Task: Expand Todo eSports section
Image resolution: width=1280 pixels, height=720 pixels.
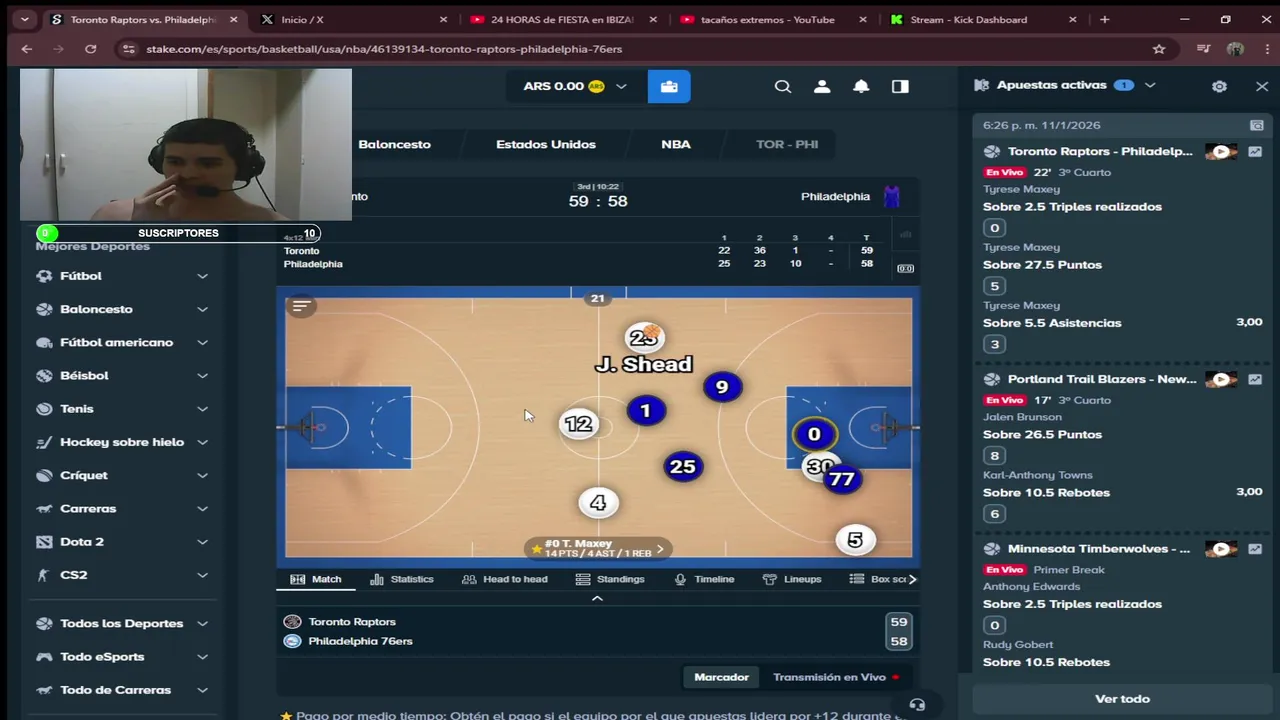Action: coord(202,656)
